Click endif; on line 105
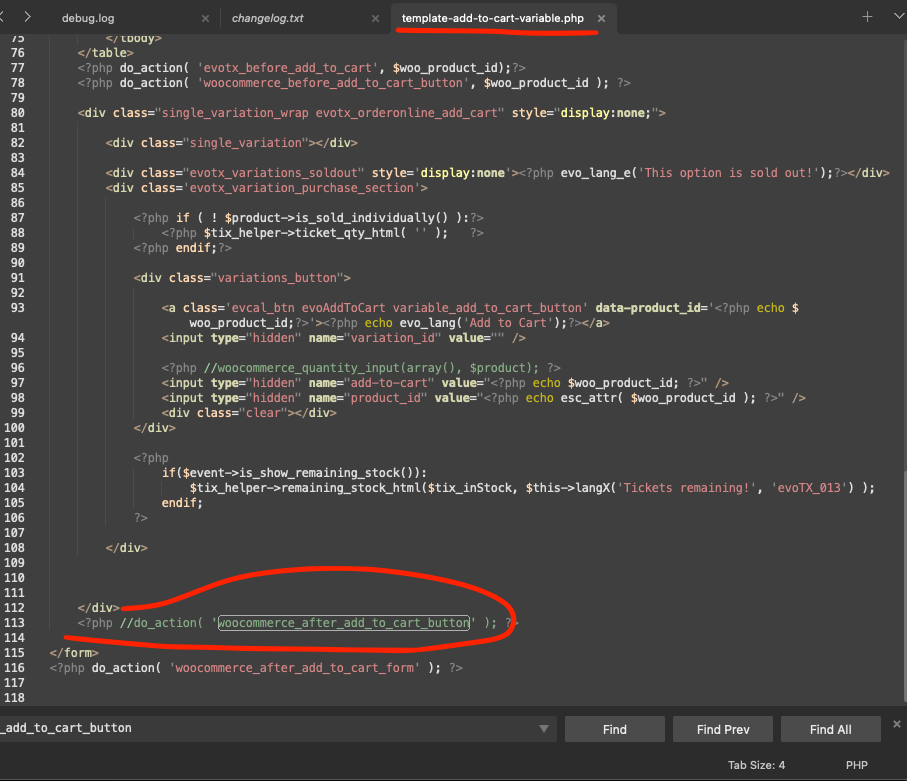907x781 pixels. [x=182, y=503]
